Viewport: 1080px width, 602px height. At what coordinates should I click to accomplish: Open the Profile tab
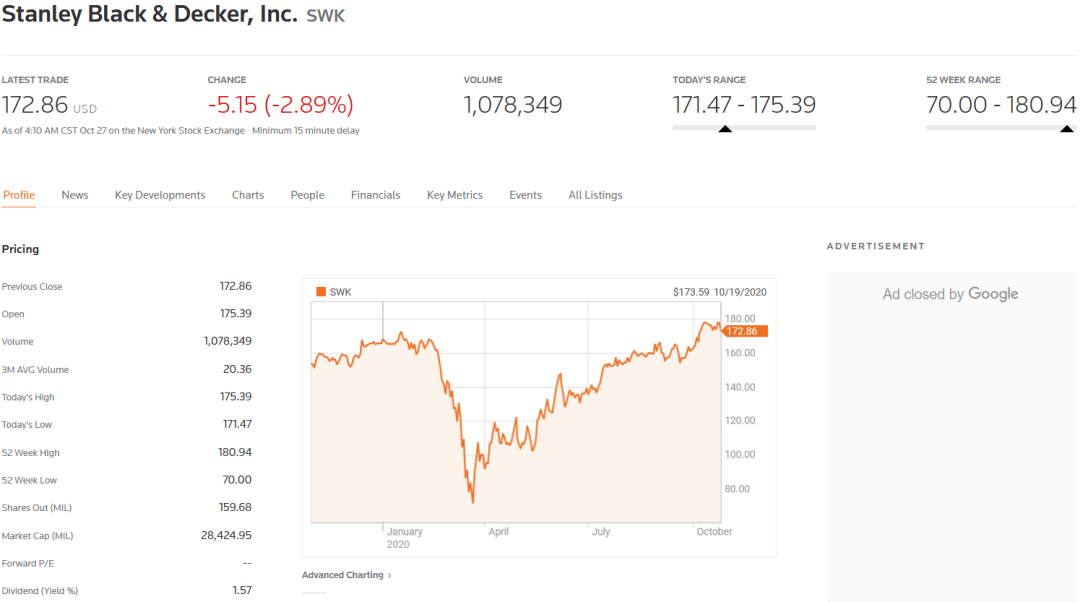(x=19, y=195)
